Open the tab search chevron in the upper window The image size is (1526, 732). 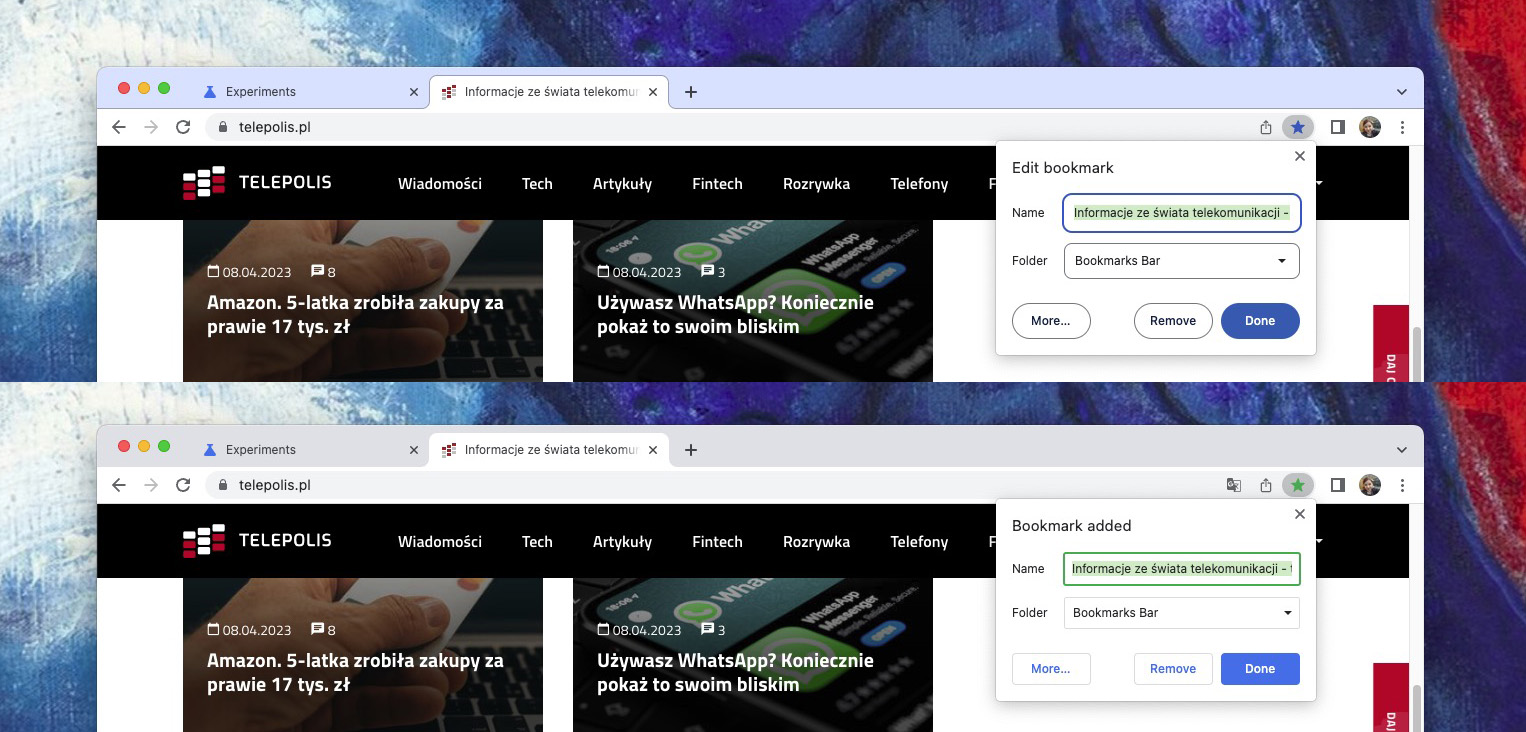[1401, 92]
